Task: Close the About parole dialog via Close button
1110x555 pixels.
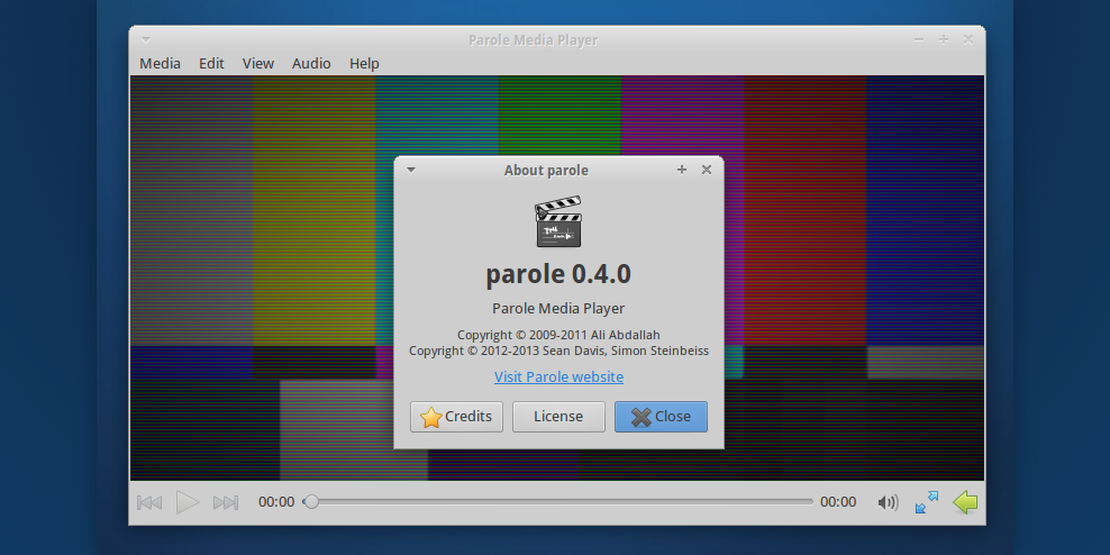Action: (660, 417)
